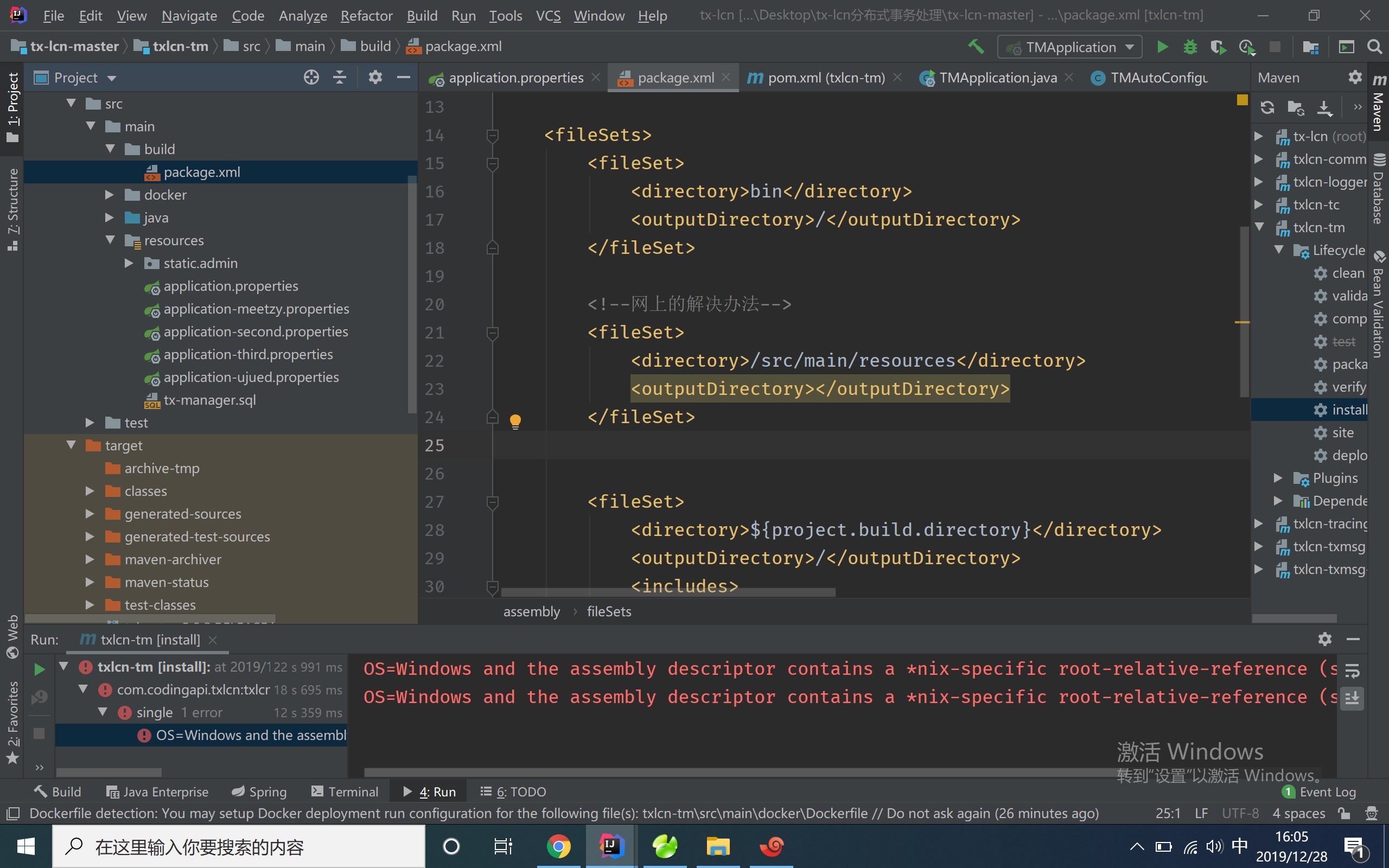1389x868 pixels.
Task: Click the editor horizontal scrollbar
Action: (668, 591)
